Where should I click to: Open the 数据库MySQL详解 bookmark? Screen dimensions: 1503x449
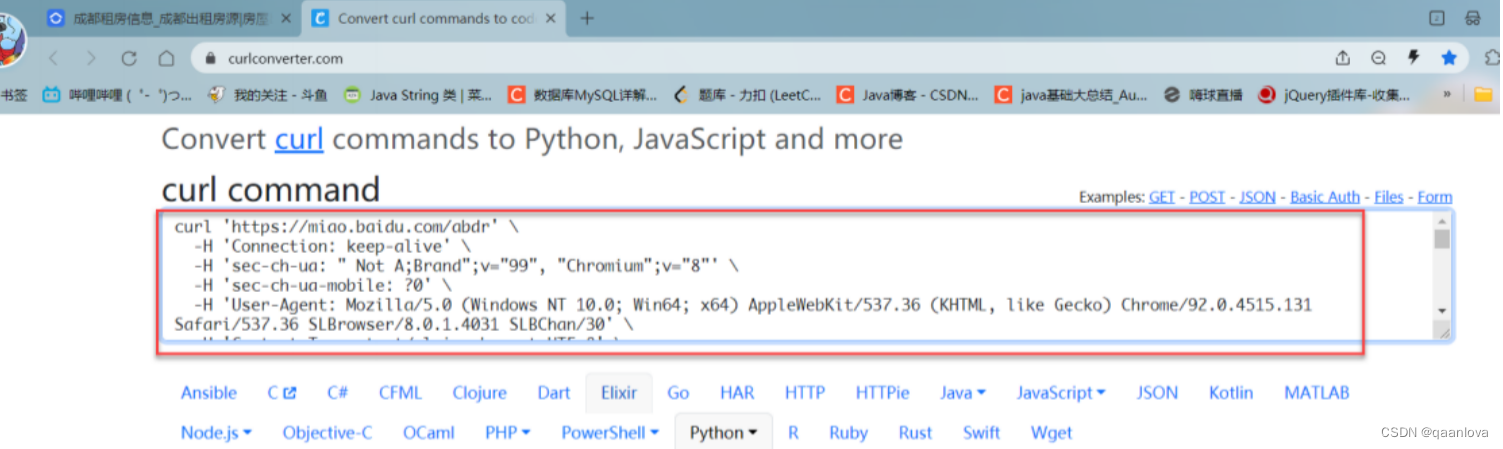(x=583, y=95)
